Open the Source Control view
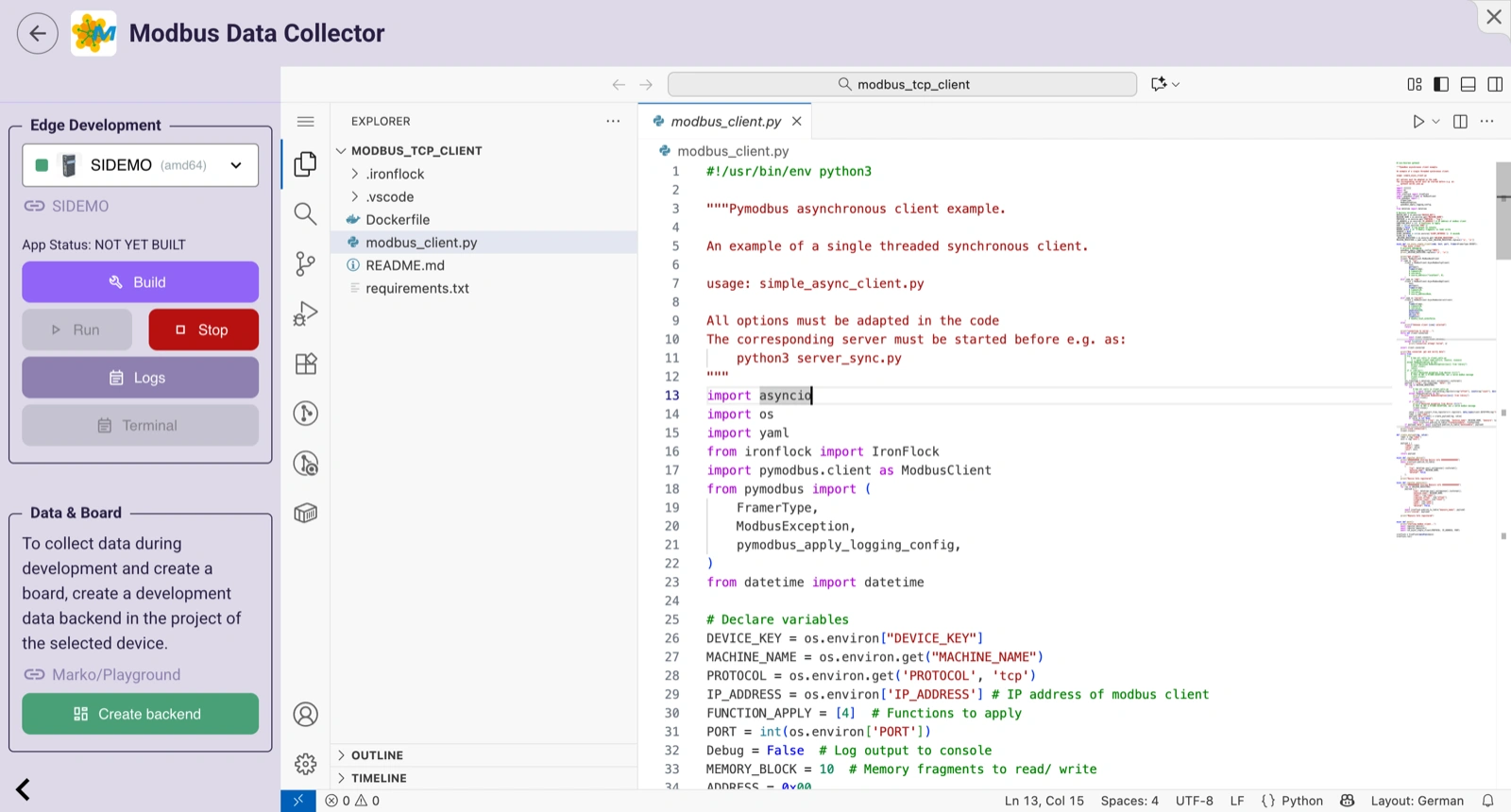The width and height of the screenshot is (1511, 812). 305,263
